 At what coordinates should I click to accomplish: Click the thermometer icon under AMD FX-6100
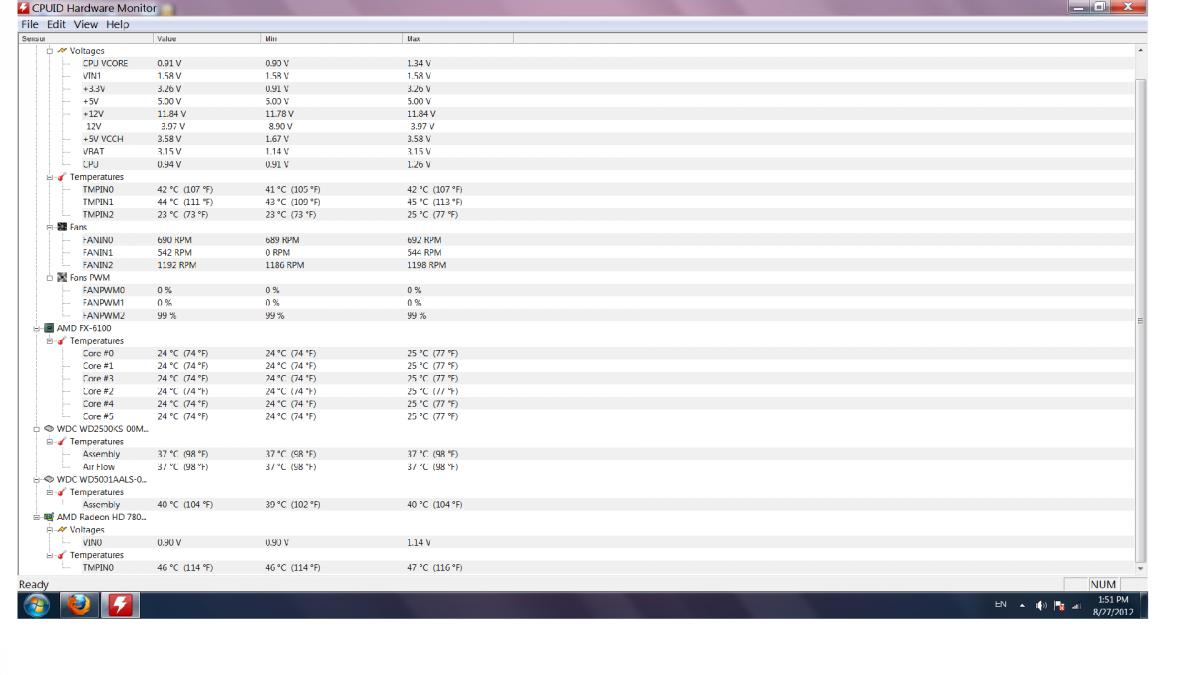[62, 341]
